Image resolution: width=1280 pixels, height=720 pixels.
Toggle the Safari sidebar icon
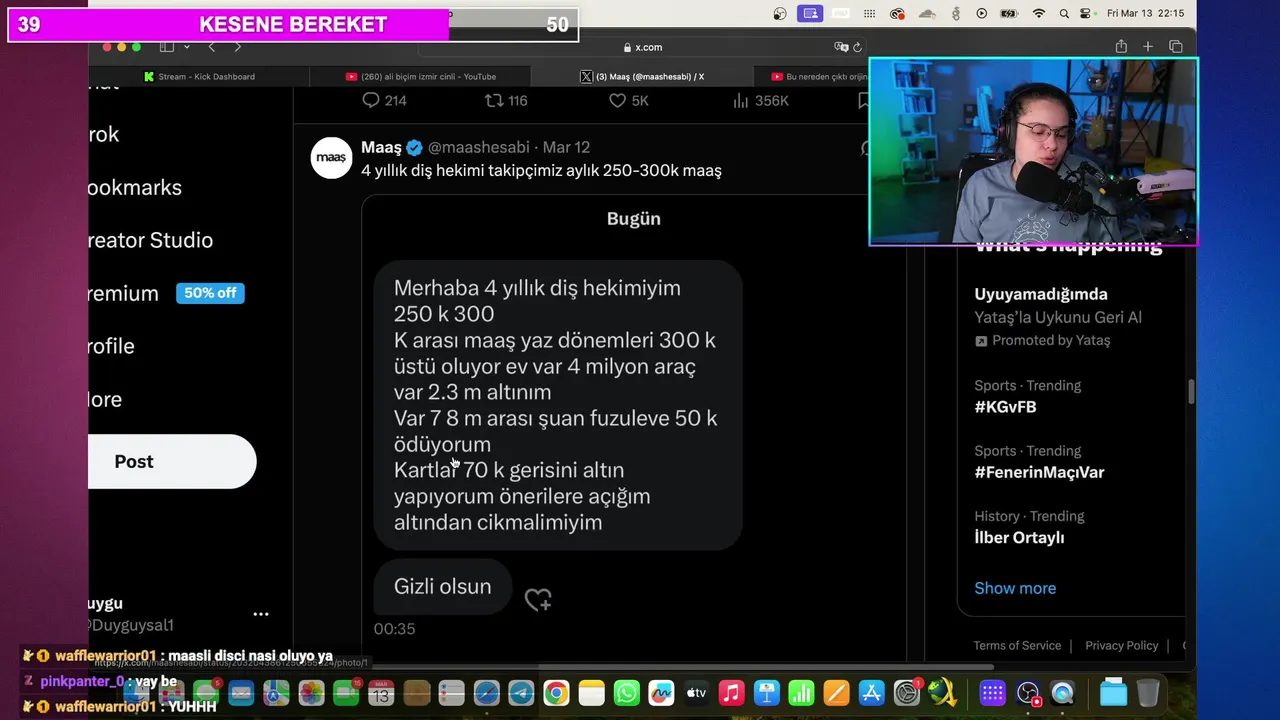point(167,47)
